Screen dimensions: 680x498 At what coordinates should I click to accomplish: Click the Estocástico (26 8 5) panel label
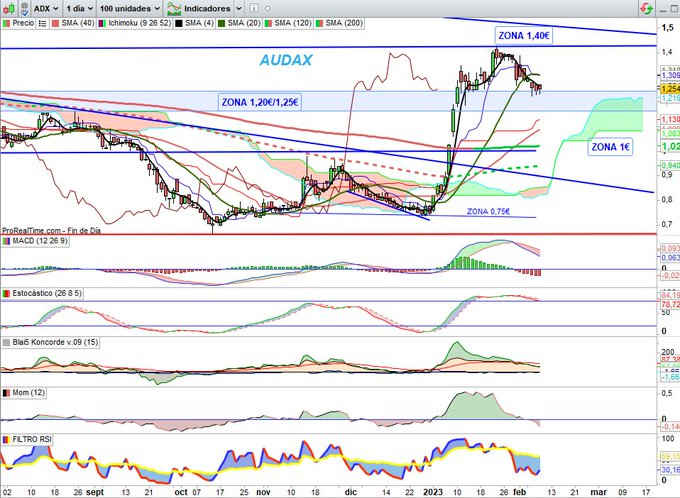(46, 293)
